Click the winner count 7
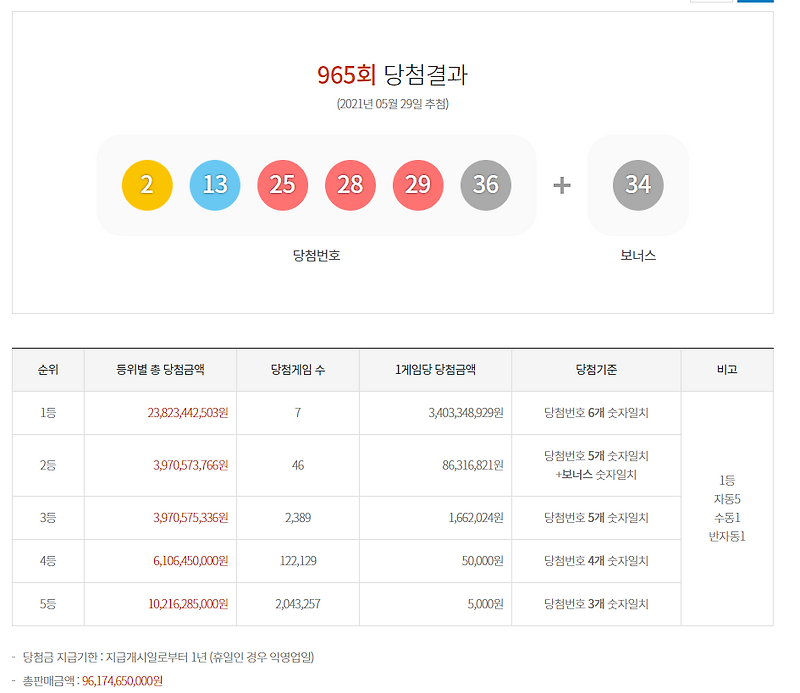This screenshot has height=693, width=800. click(297, 413)
